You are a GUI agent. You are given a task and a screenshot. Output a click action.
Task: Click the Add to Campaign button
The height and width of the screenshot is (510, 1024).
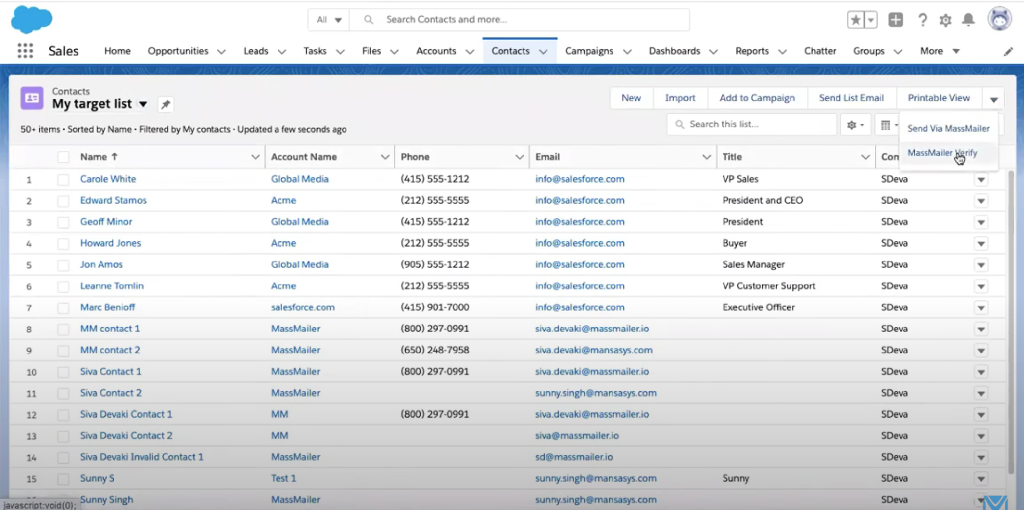pos(757,98)
